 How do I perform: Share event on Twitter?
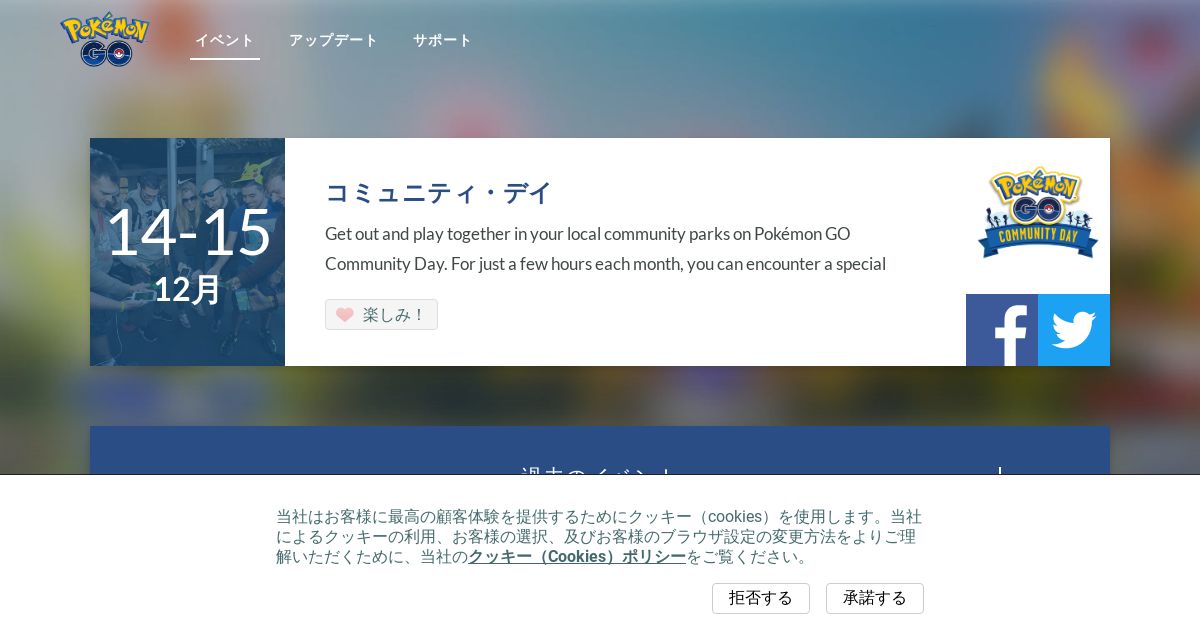pos(1074,330)
